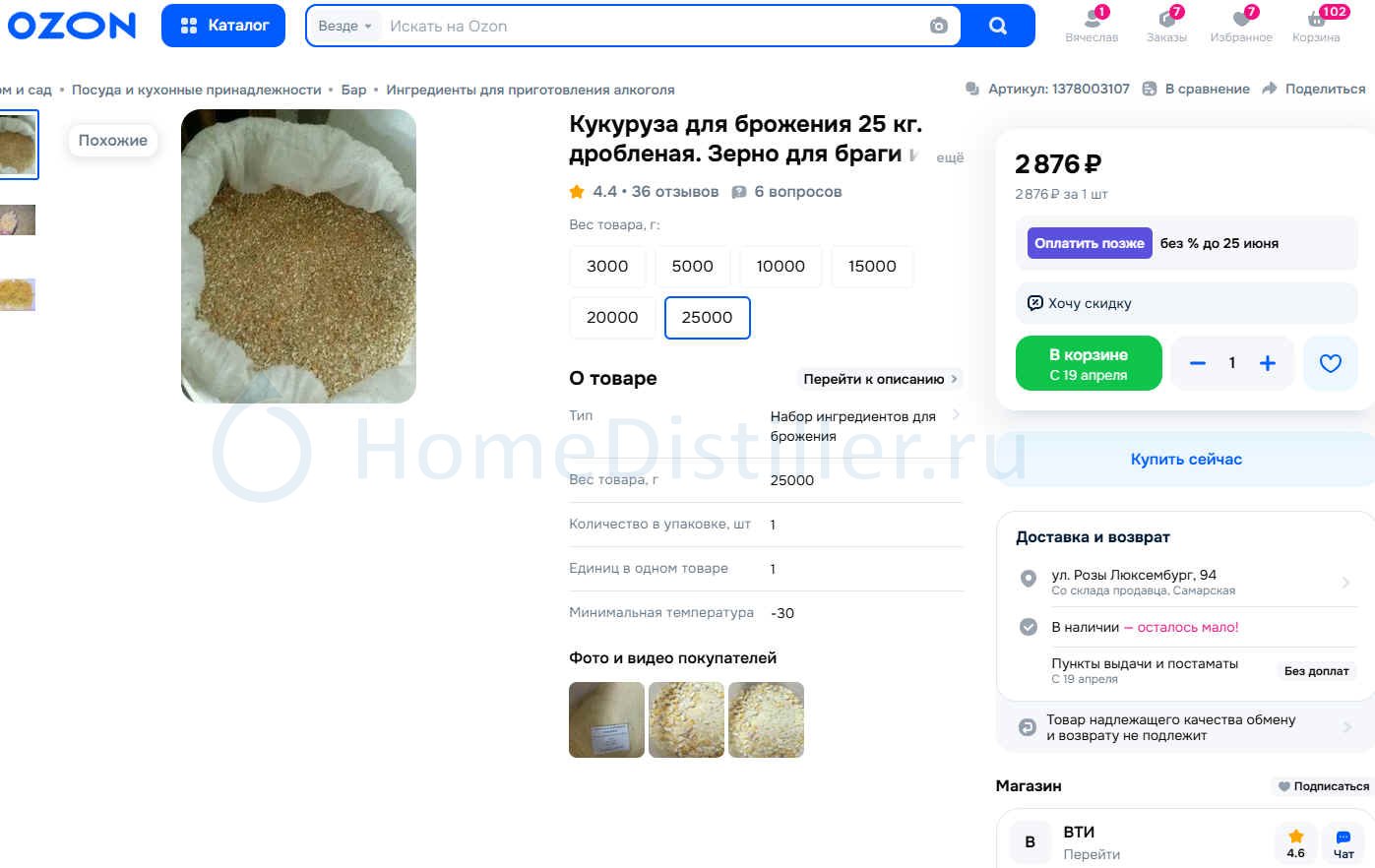Increase quantity with the plus button

coord(1268,363)
